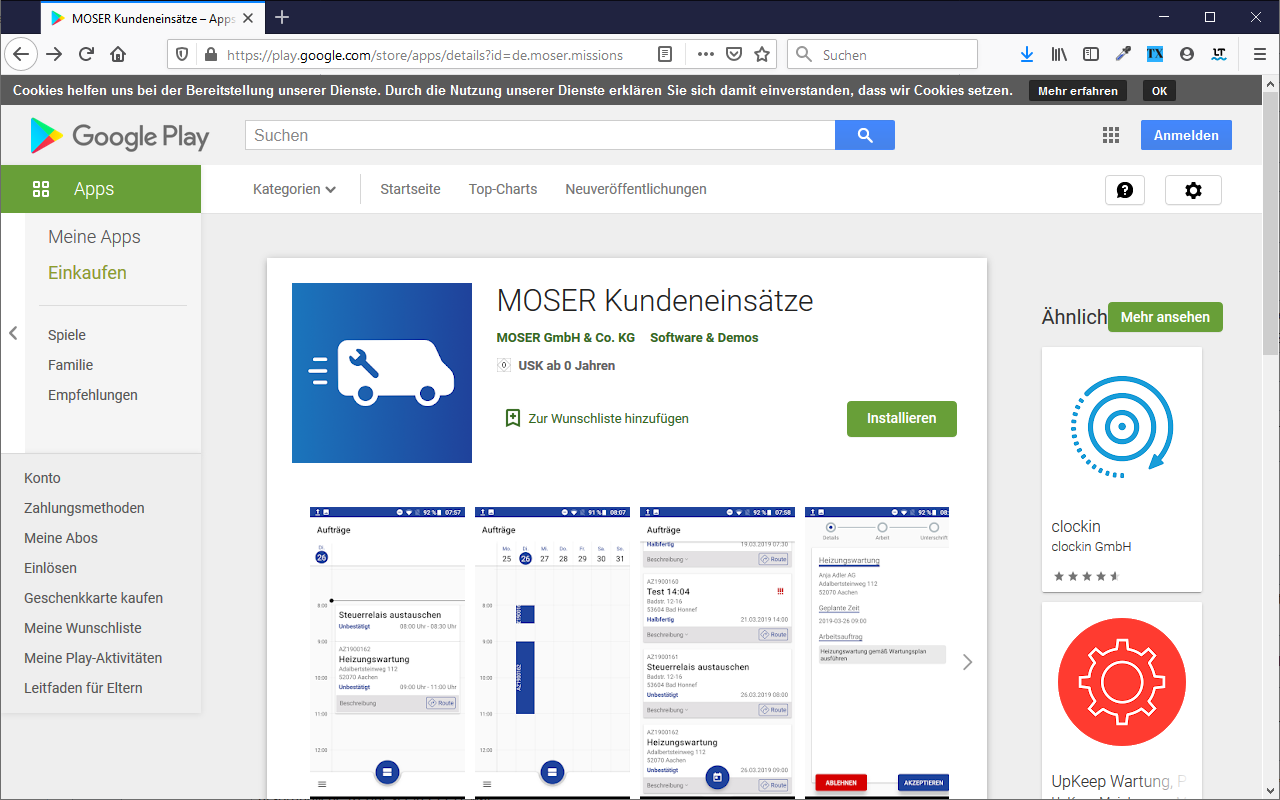Click the Google Play Suchen search field

pyautogui.click(x=540, y=135)
